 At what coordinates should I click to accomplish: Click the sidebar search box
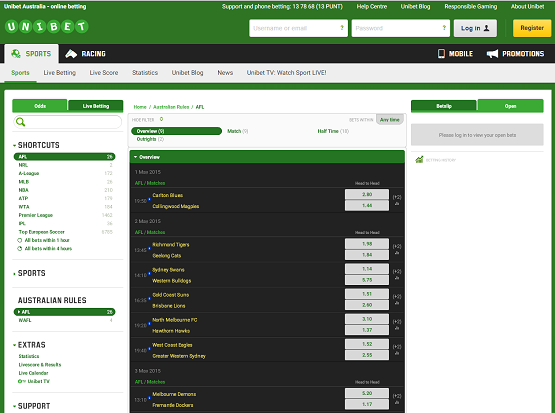68,122
